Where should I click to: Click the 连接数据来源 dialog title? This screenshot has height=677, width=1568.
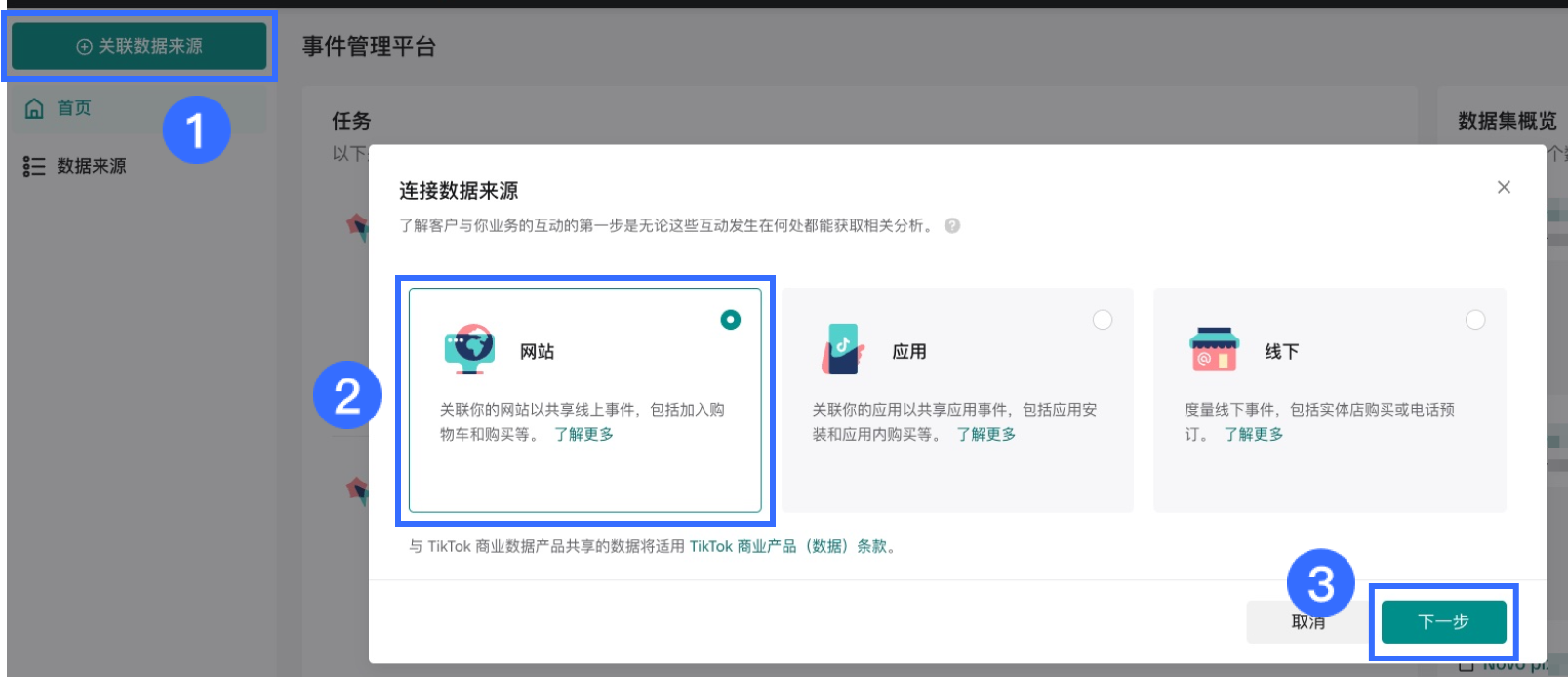coord(459,191)
